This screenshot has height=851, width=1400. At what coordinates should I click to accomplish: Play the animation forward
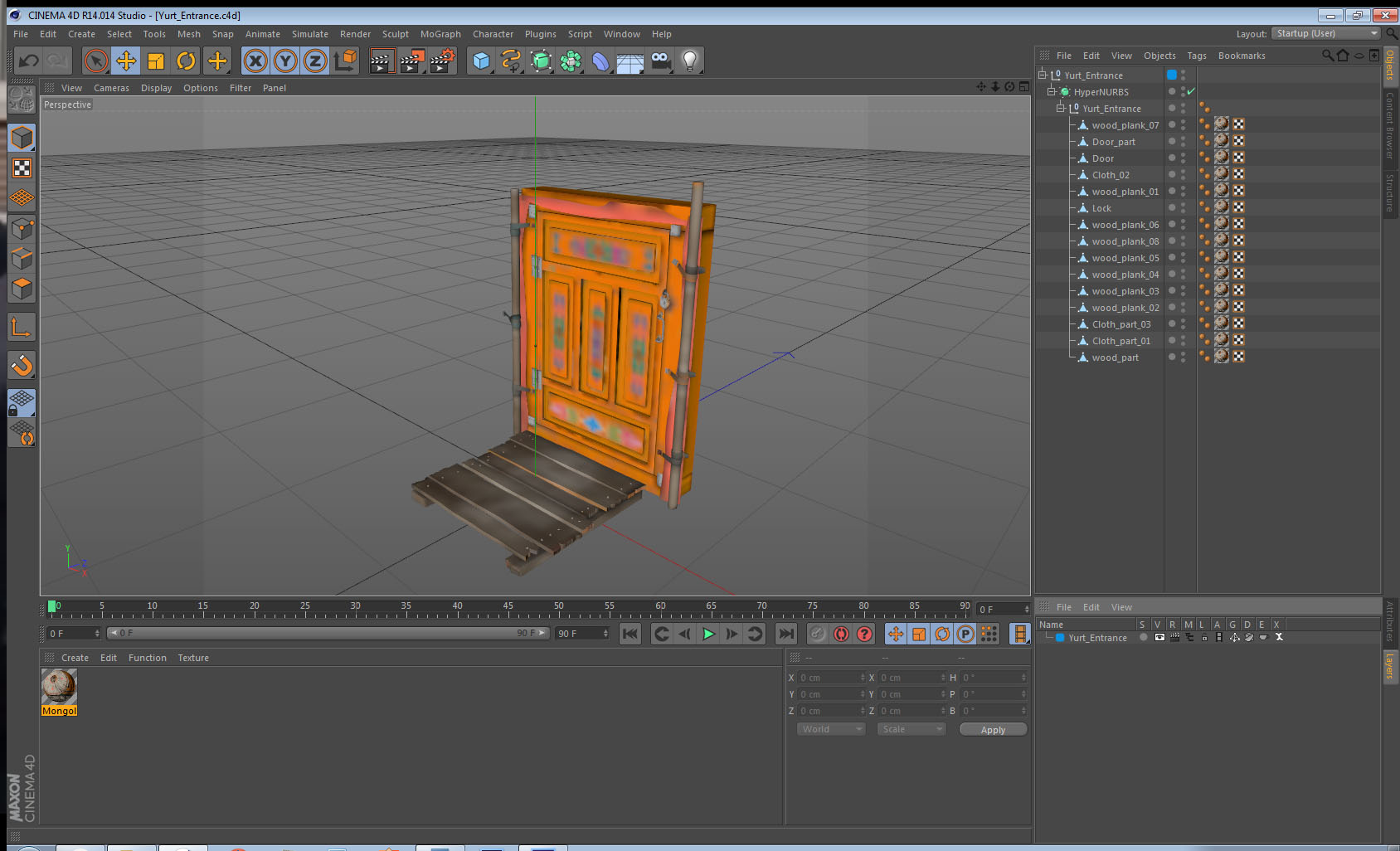click(x=708, y=634)
